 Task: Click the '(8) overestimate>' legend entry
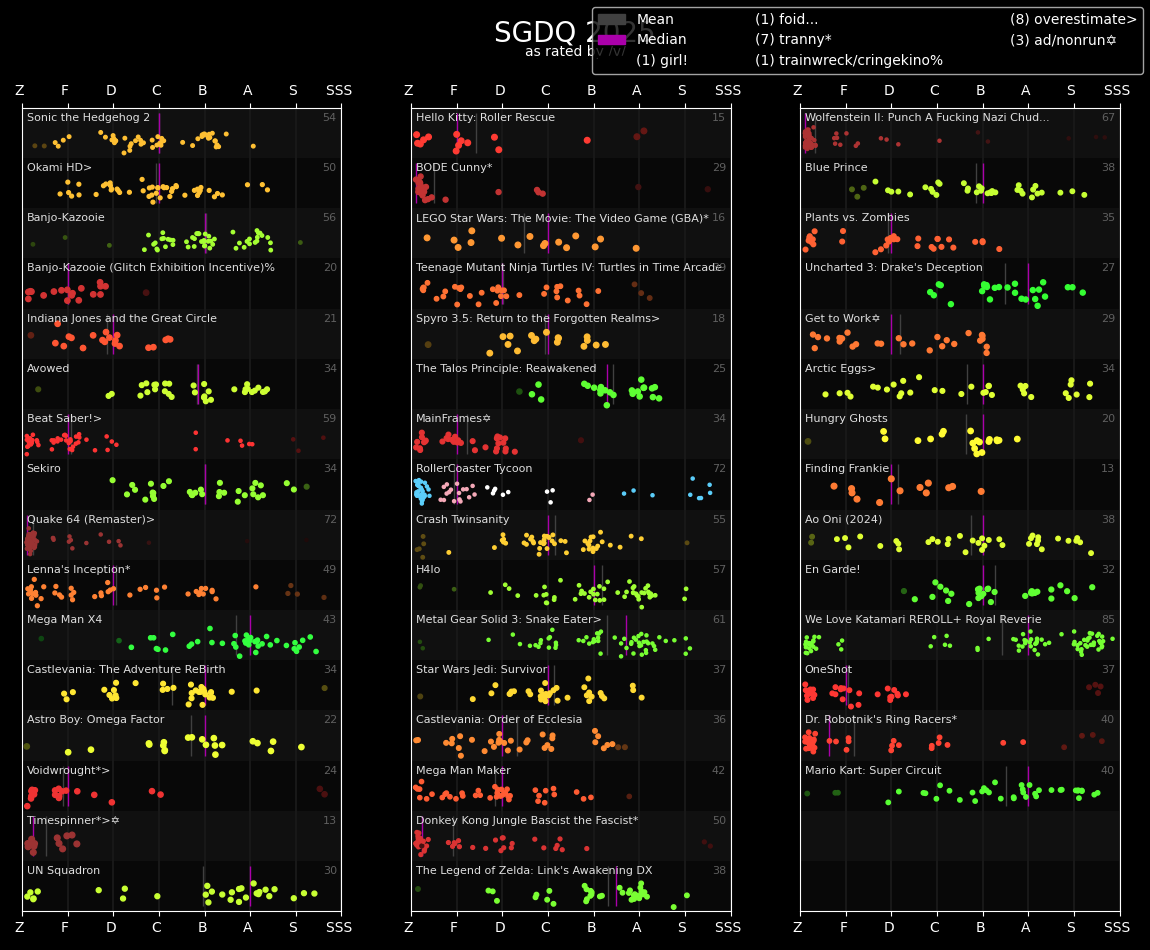(x=1073, y=20)
